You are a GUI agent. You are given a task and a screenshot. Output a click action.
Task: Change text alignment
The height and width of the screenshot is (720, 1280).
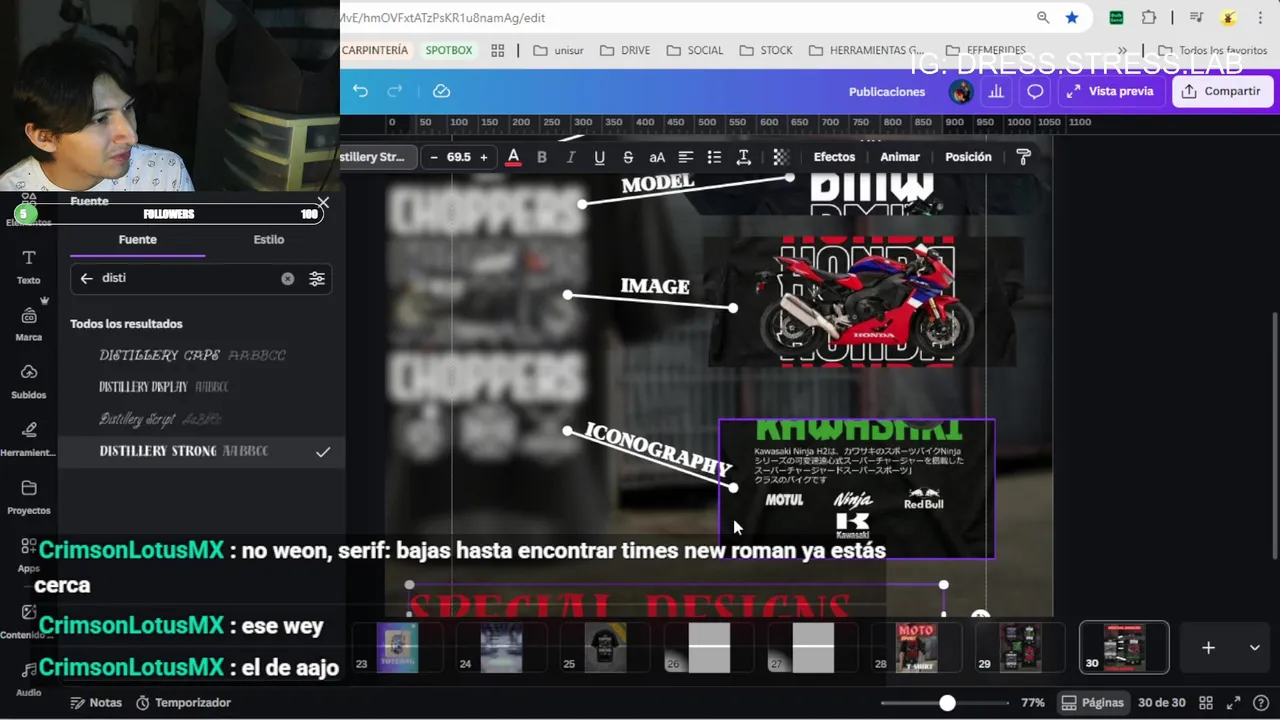[686, 157]
